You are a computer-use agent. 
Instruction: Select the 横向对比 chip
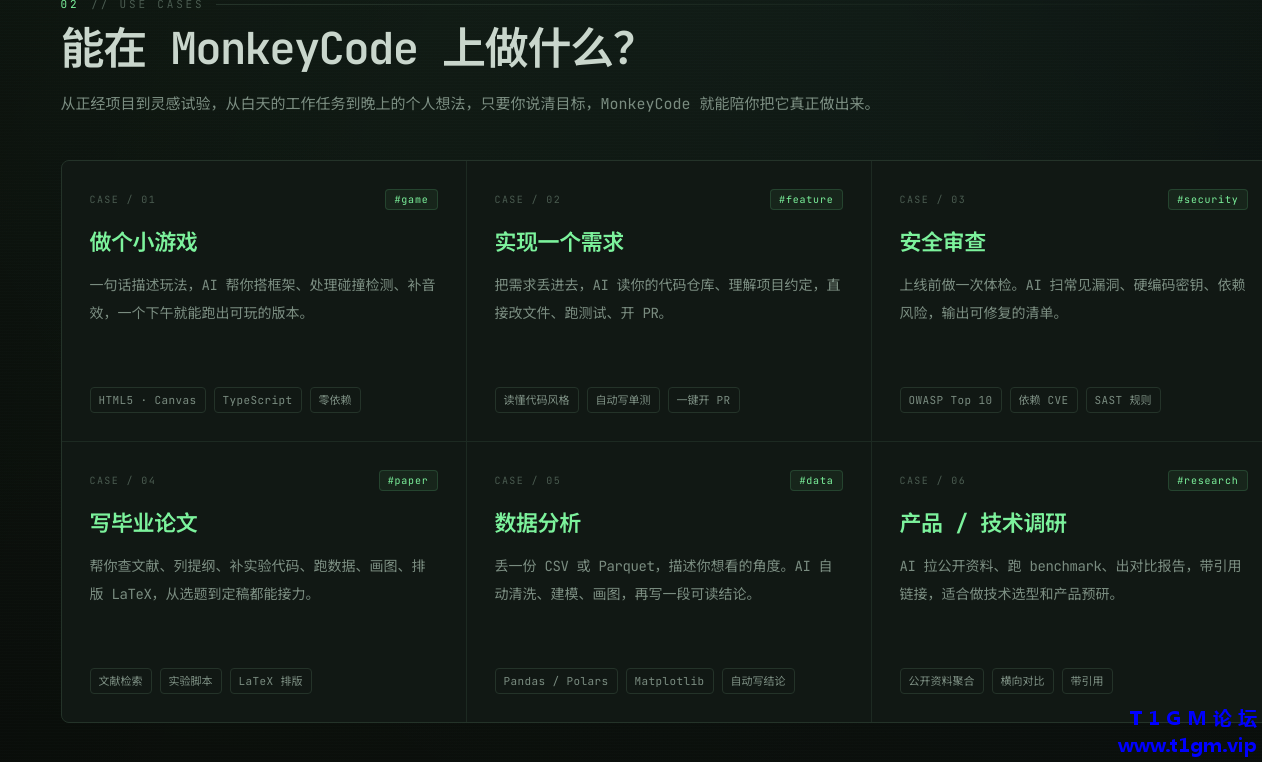point(1022,681)
